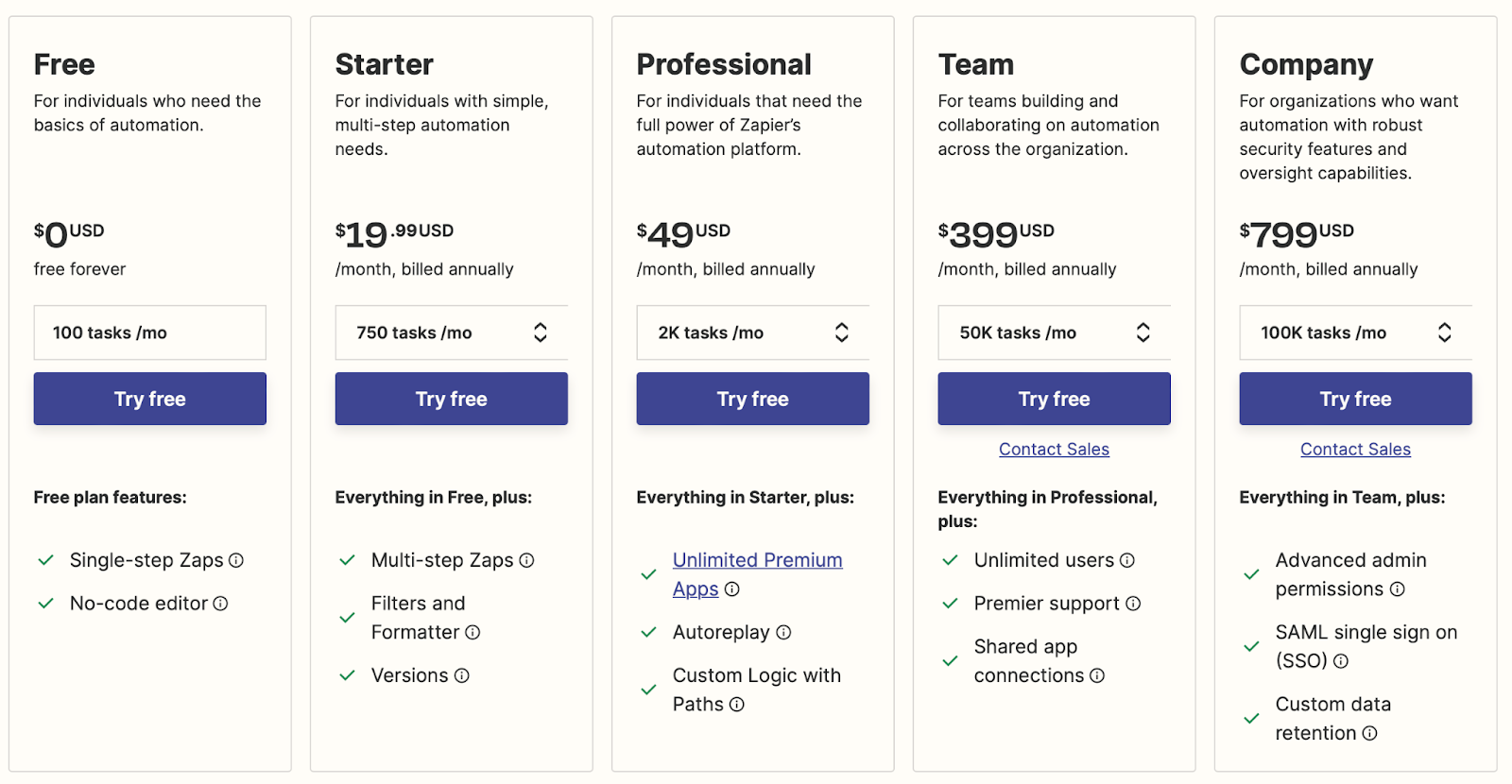Click Try free on the Starter plan
1512x784 pixels.
[452, 399]
